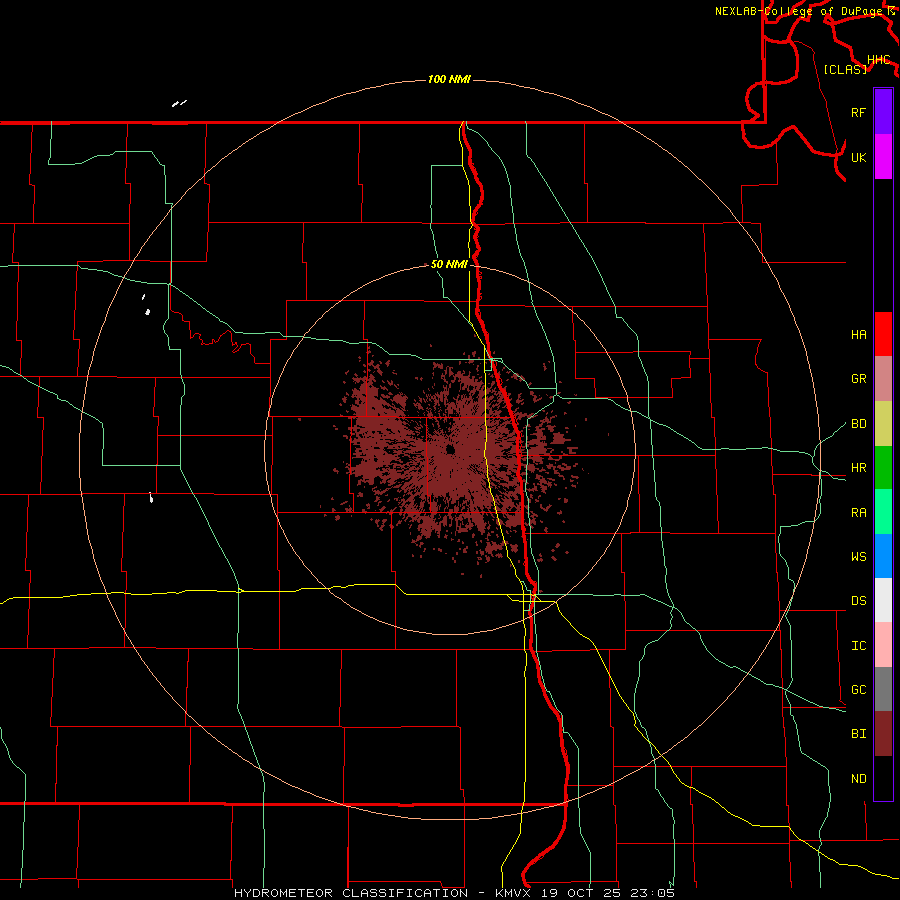Click the RF legend label
900x900 pixels.
click(x=858, y=112)
